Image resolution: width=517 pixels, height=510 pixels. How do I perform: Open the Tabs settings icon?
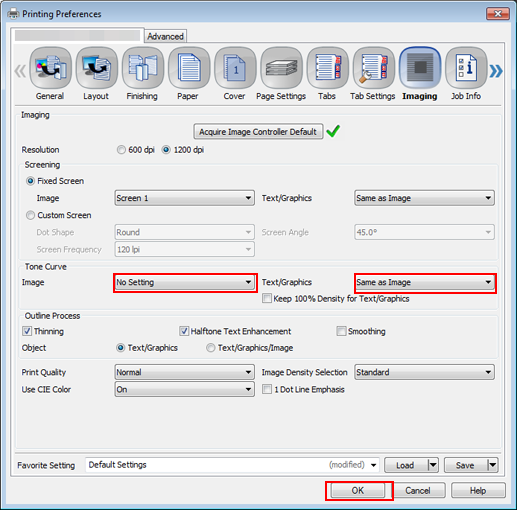coord(328,68)
